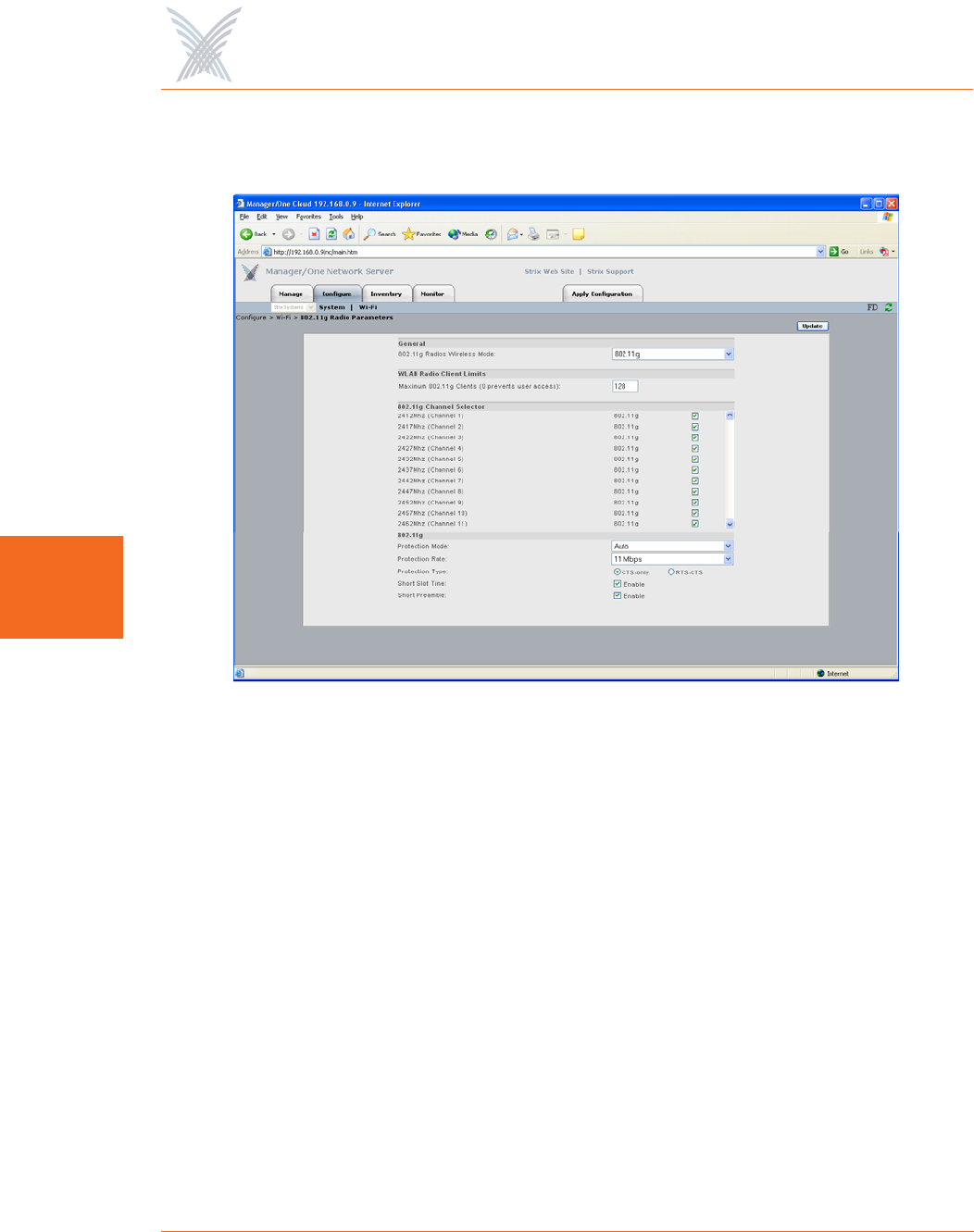The width and height of the screenshot is (974, 1232).
Task: Toggle the 2422Mhz Channel 3 checkbox
Action: [x=694, y=438]
